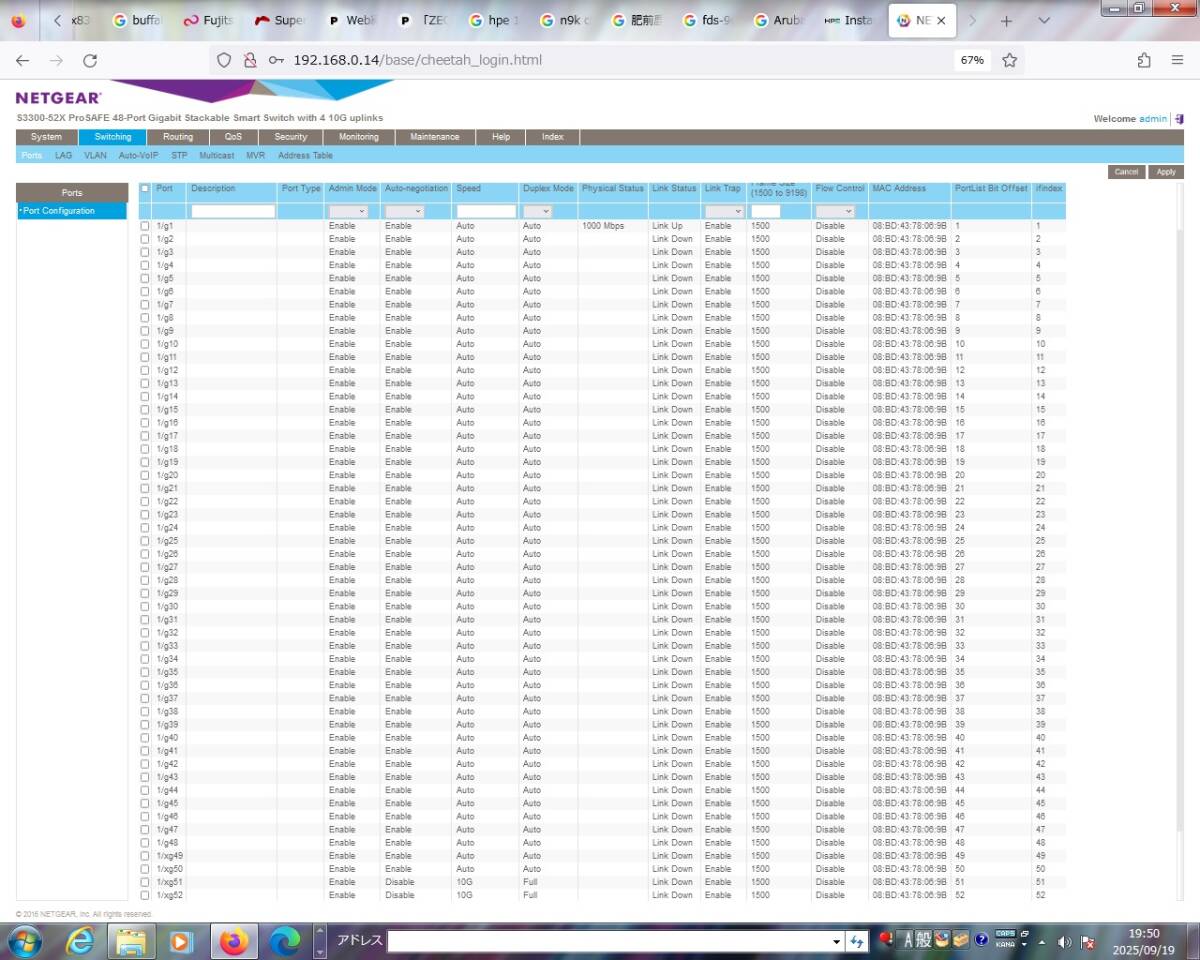This screenshot has height=960, width=1200.
Task: Bookmark this page with the star icon
Action: click(x=1009, y=60)
